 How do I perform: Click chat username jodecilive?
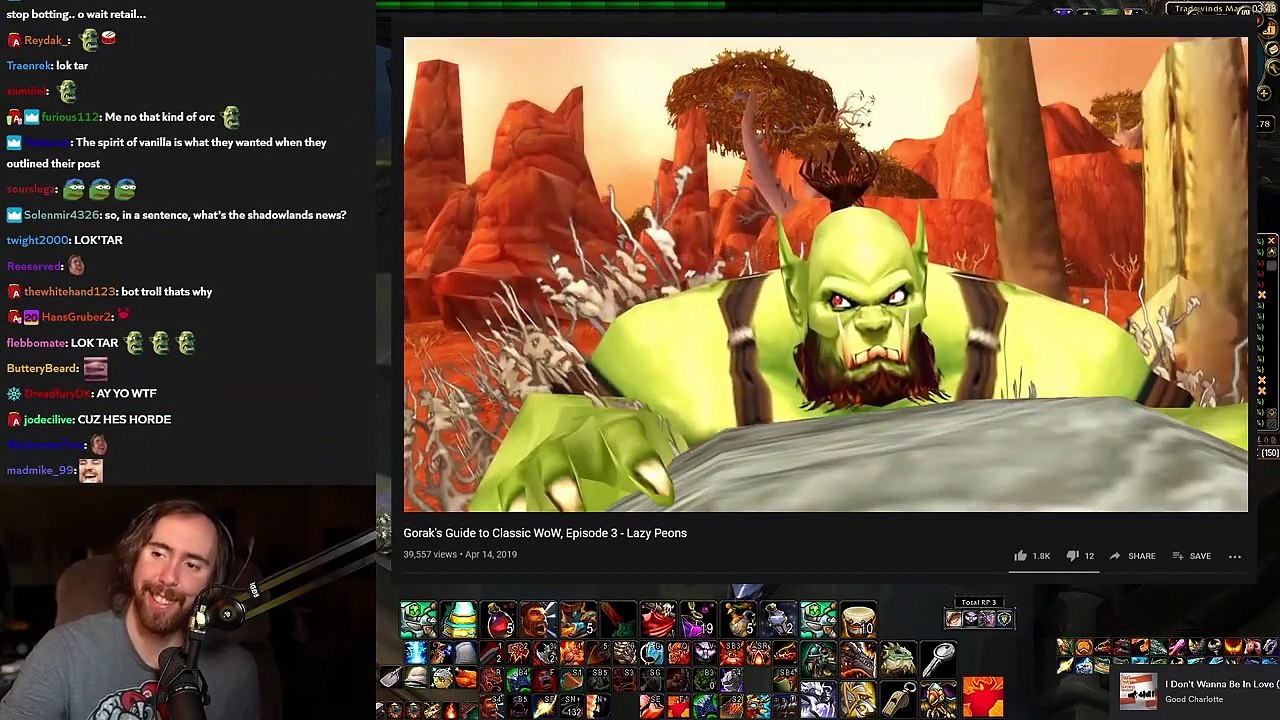click(x=48, y=419)
